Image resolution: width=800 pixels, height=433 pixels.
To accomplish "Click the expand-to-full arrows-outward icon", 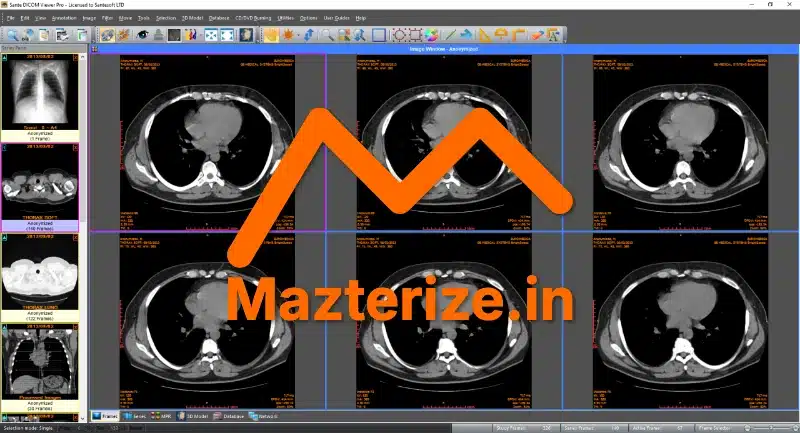I will point(227,35).
